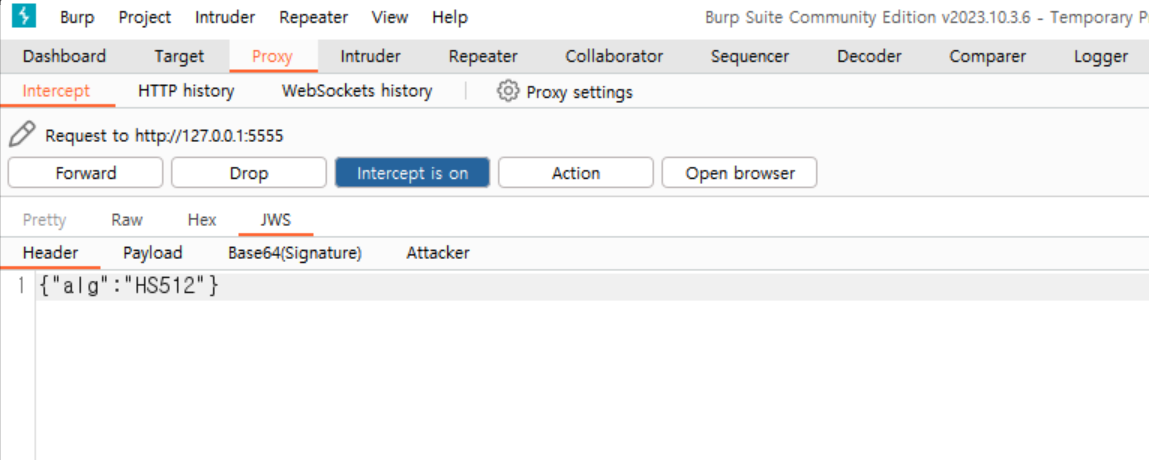Viewport: 1149px width, 460px height.
Task: Switch to the Repeater tool tab
Action: (x=483, y=56)
